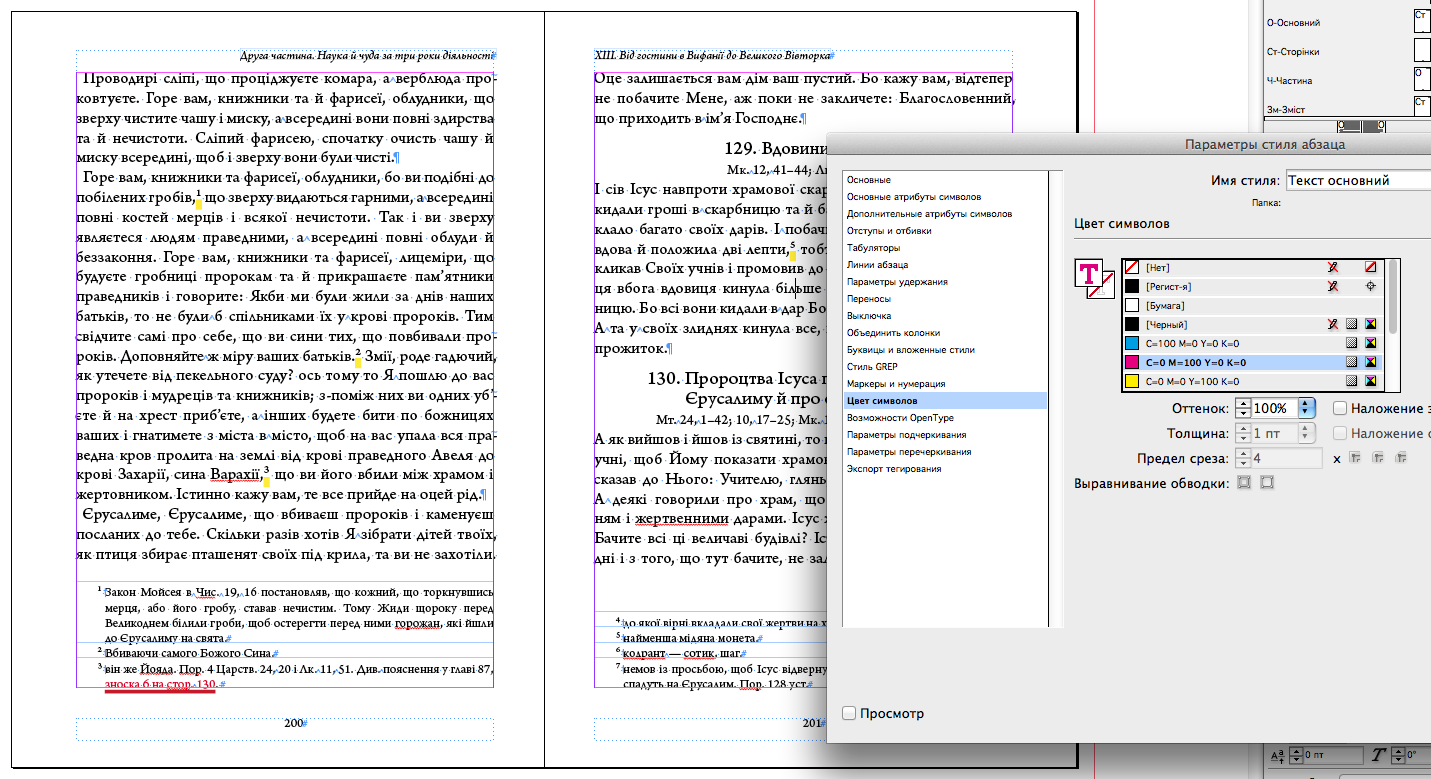Click page number 200 in the document
1431x779 pixels.
coord(293,723)
